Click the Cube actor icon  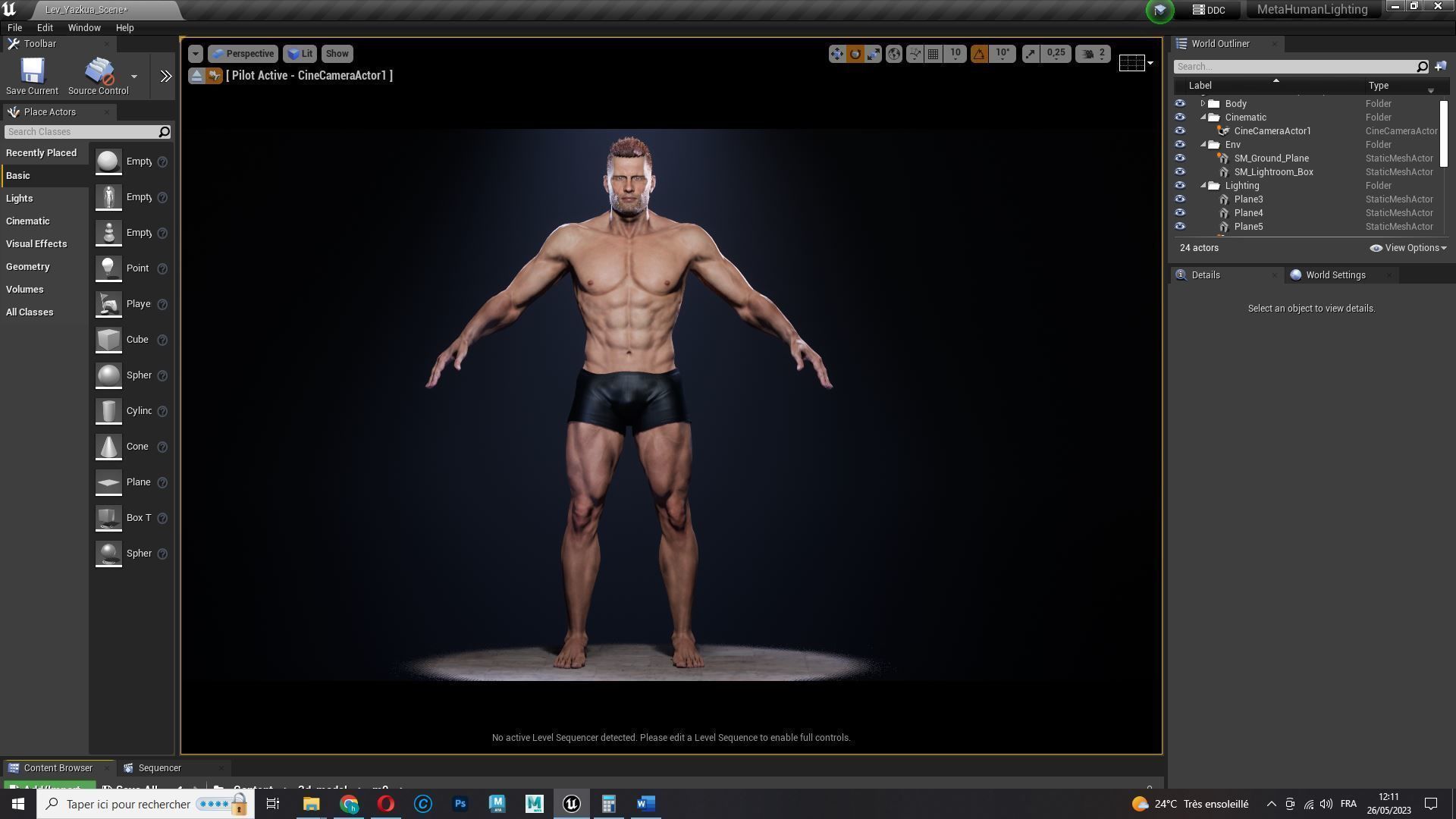(x=108, y=340)
